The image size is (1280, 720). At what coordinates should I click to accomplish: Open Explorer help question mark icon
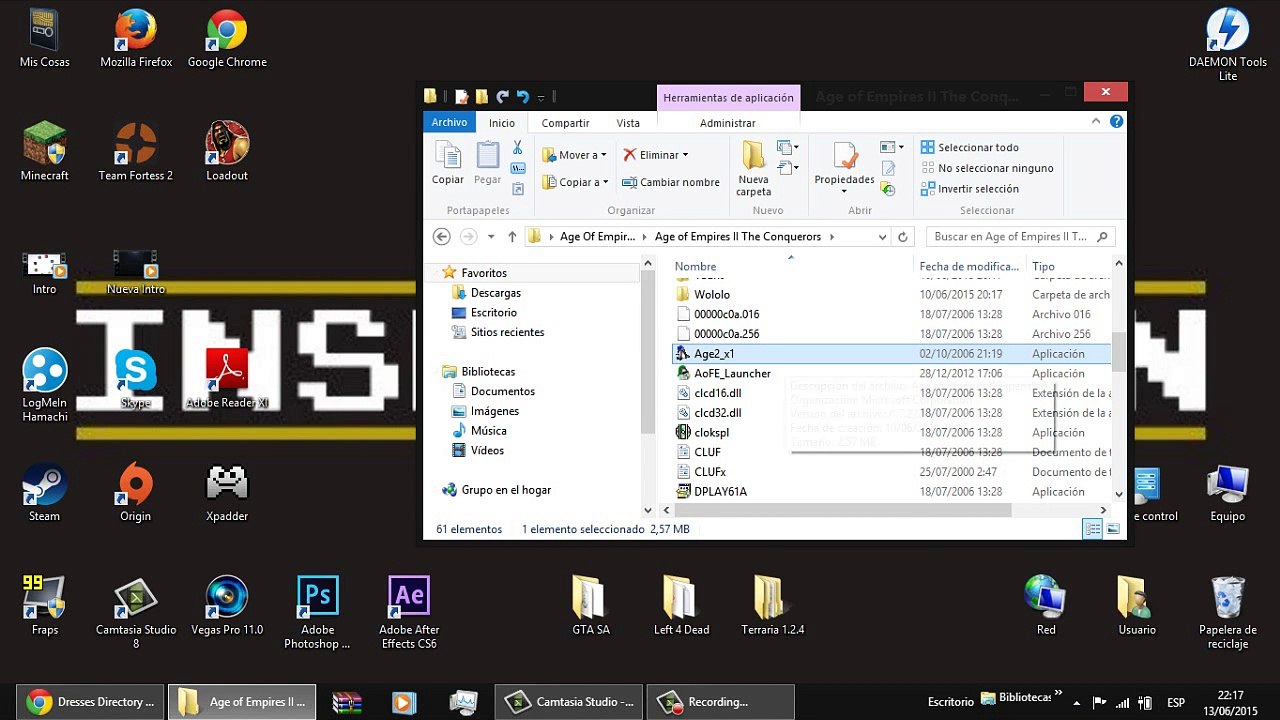pos(1116,122)
